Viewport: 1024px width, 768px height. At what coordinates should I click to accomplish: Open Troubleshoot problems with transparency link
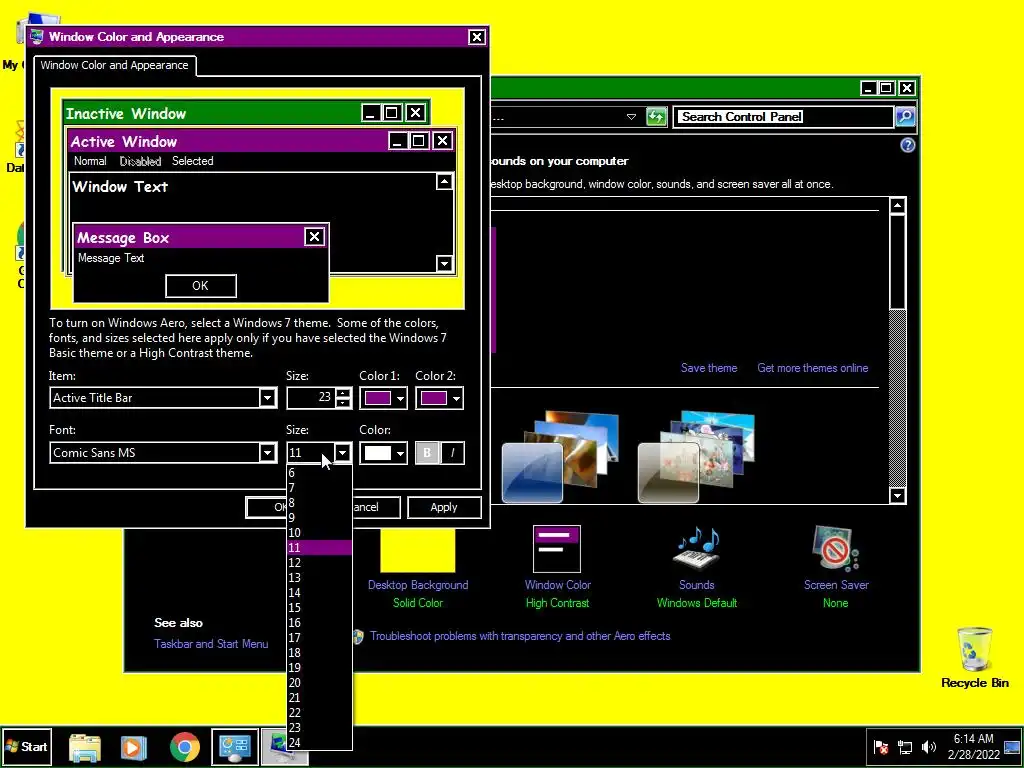coord(520,636)
